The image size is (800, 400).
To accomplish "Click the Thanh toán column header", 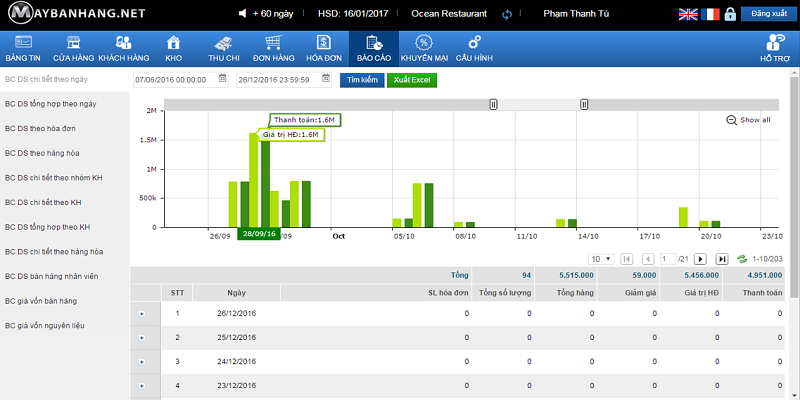I will [x=762, y=293].
